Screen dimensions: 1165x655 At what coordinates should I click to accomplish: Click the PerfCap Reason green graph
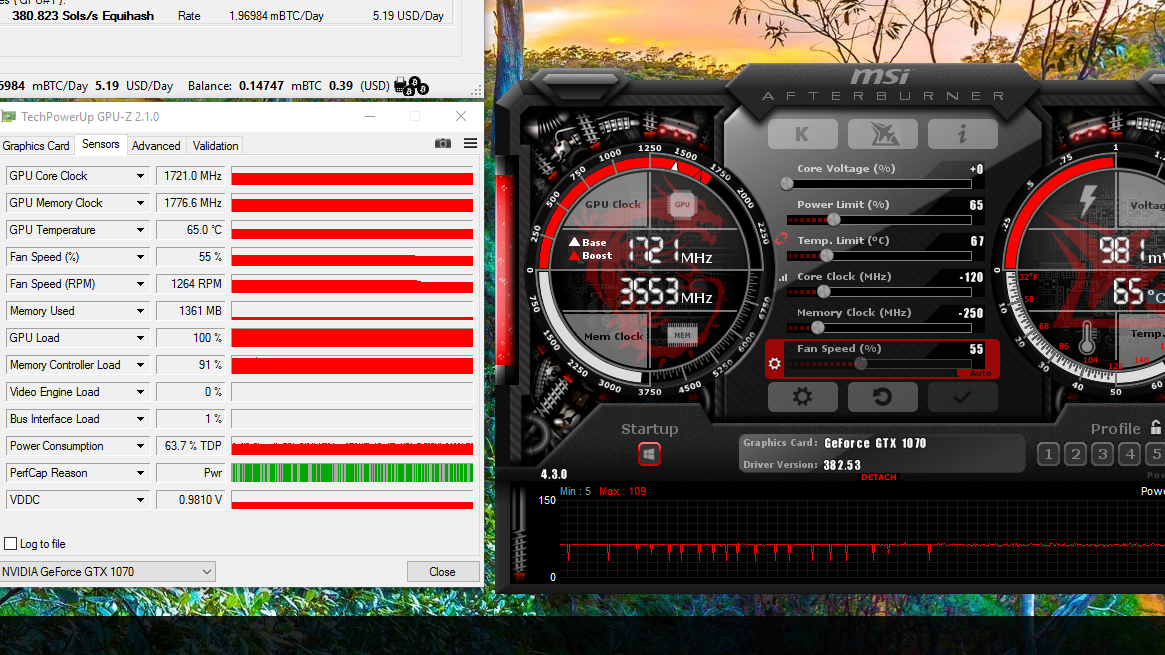352,473
